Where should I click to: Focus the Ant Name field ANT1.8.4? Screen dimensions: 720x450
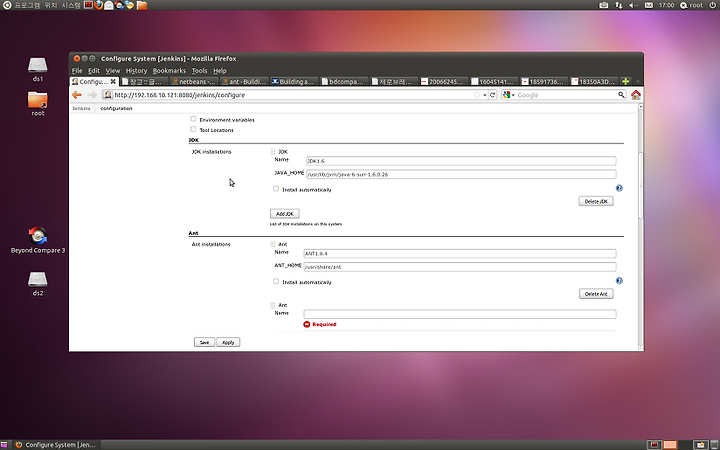(460, 253)
